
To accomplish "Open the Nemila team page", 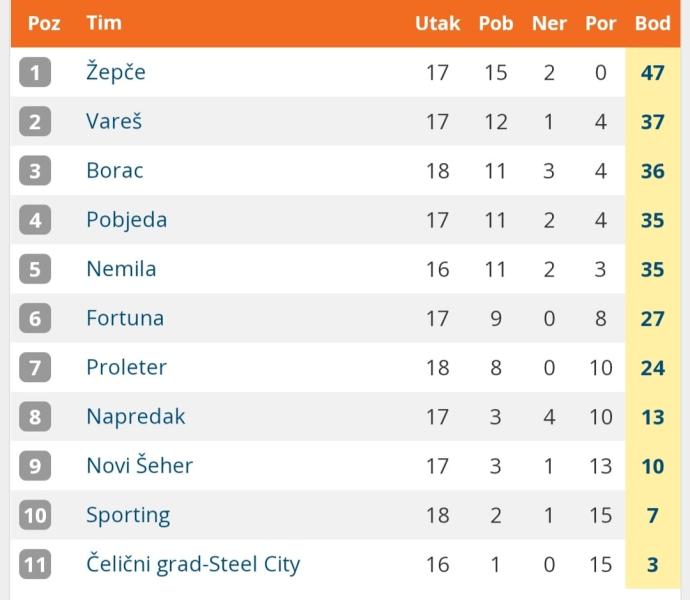I will coord(121,269).
